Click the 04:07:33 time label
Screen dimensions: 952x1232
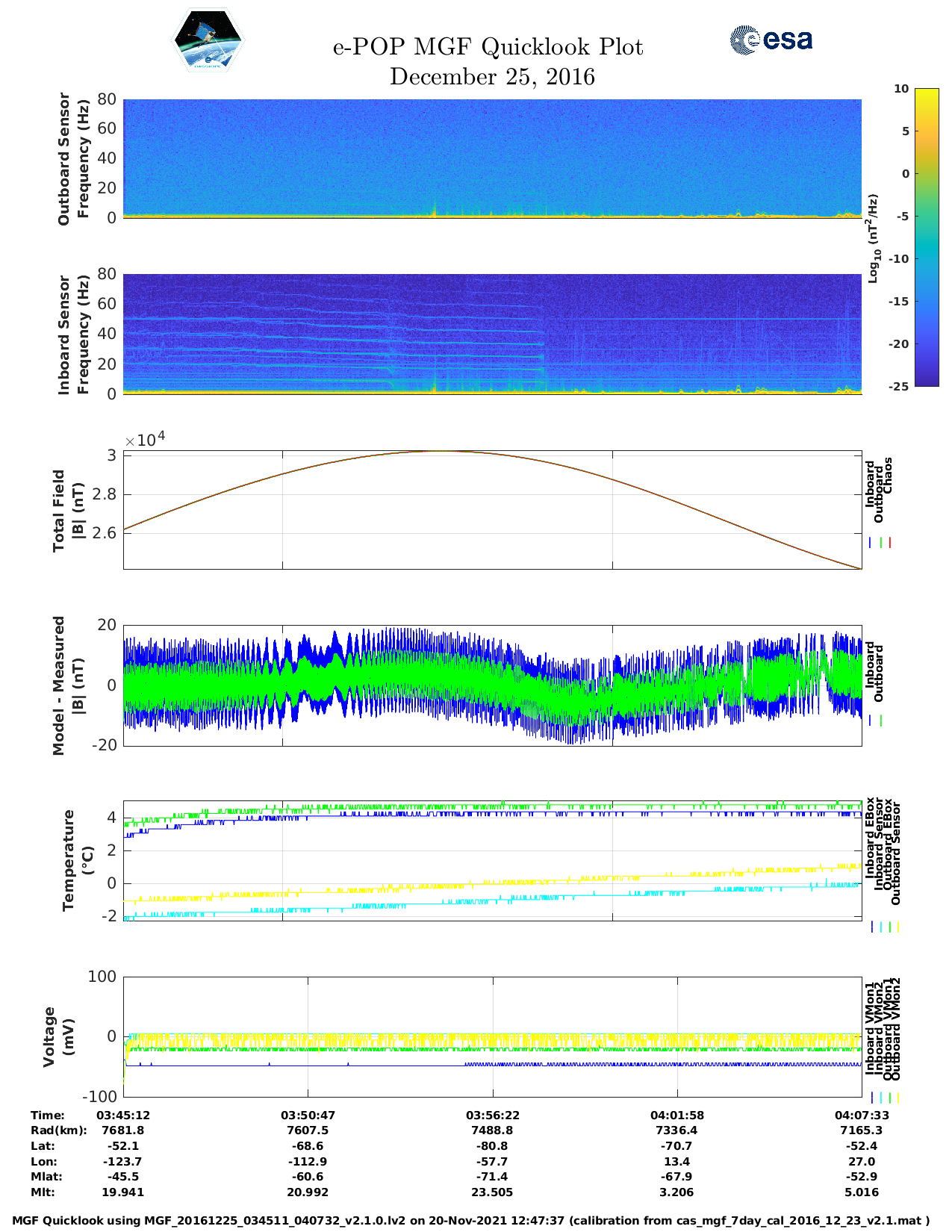pos(861,1115)
